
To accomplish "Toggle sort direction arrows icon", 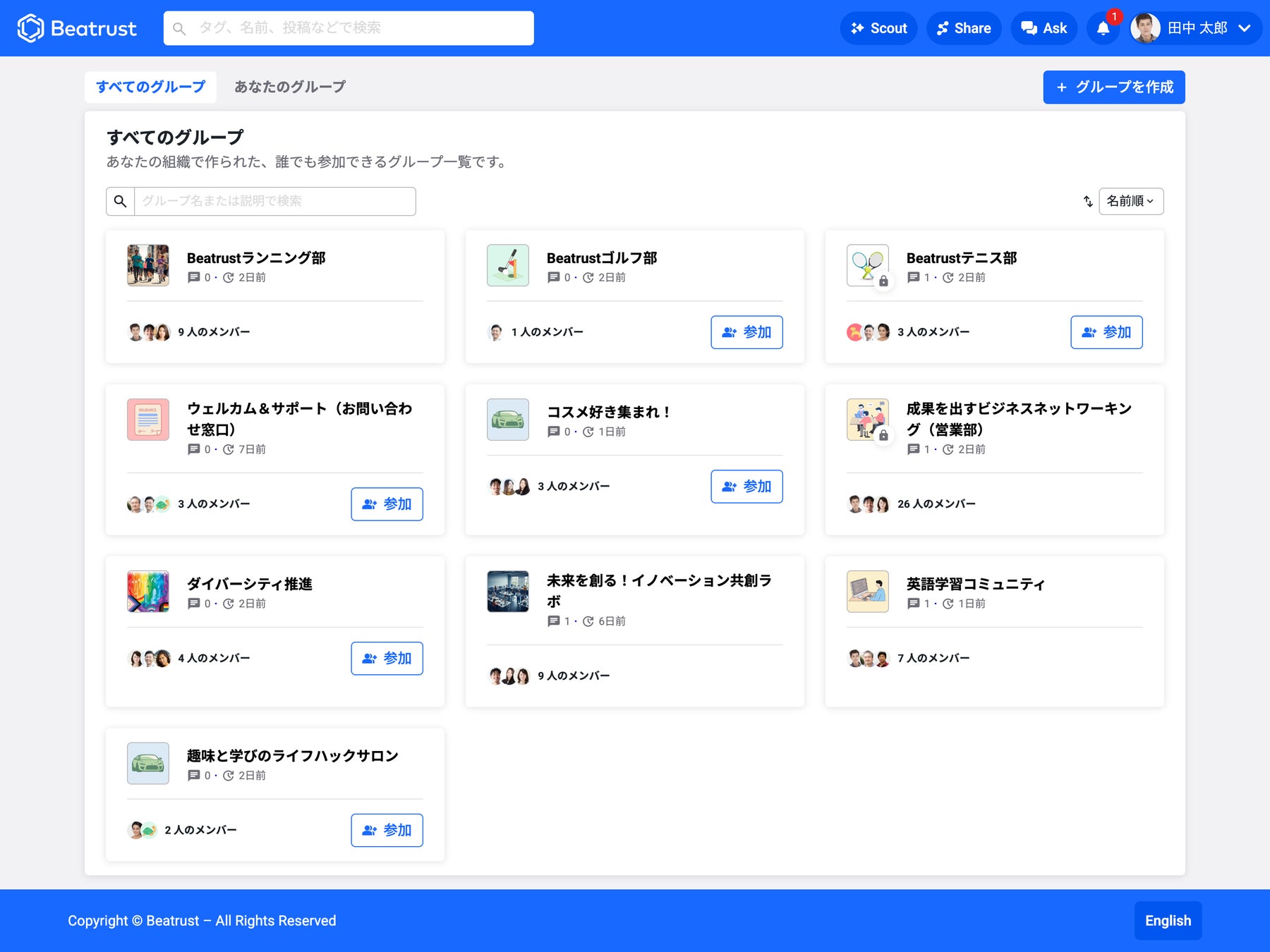I will pos(1088,202).
